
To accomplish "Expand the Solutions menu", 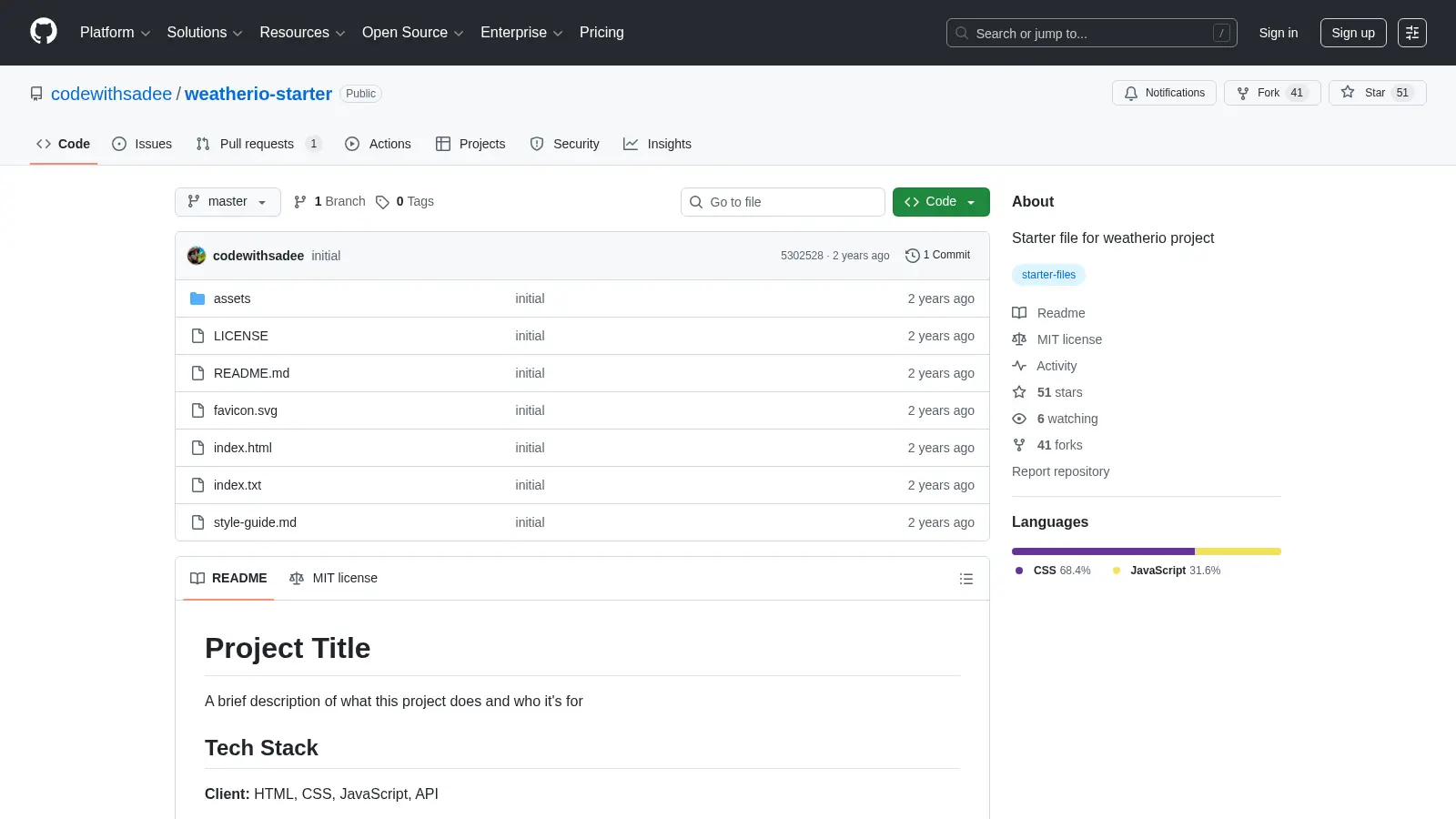I will pos(205,33).
